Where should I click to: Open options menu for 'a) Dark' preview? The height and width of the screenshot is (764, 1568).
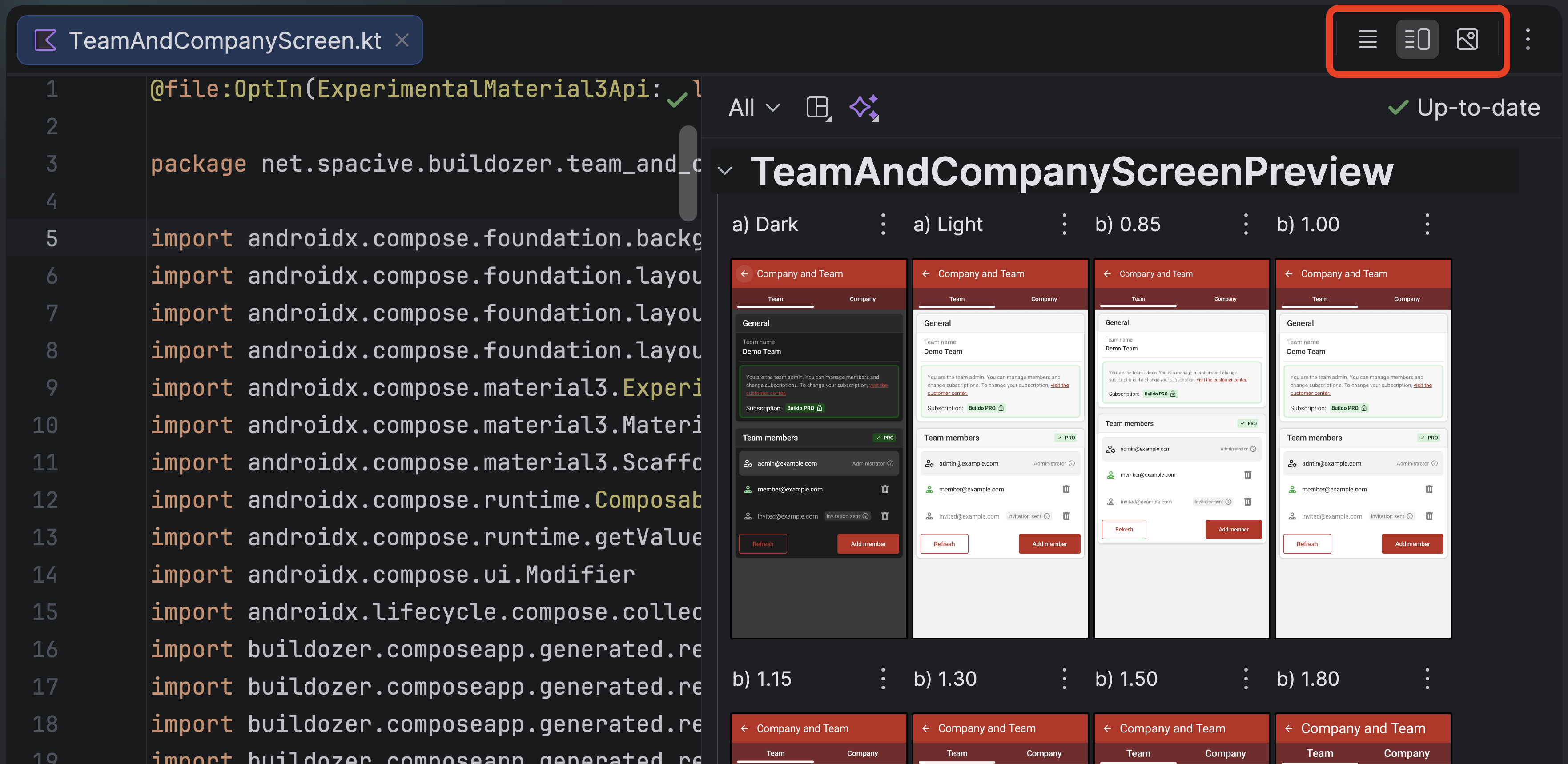[x=883, y=224]
